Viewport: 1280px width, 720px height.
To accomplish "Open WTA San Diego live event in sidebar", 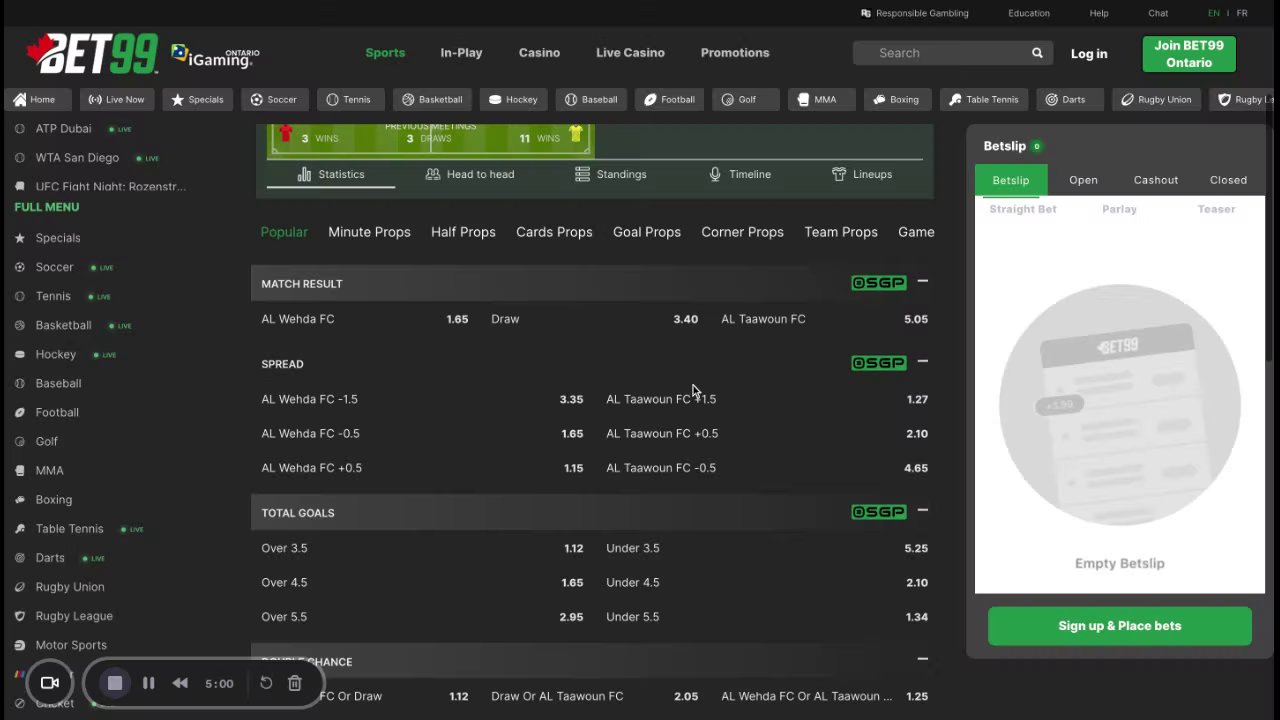I will [77, 158].
